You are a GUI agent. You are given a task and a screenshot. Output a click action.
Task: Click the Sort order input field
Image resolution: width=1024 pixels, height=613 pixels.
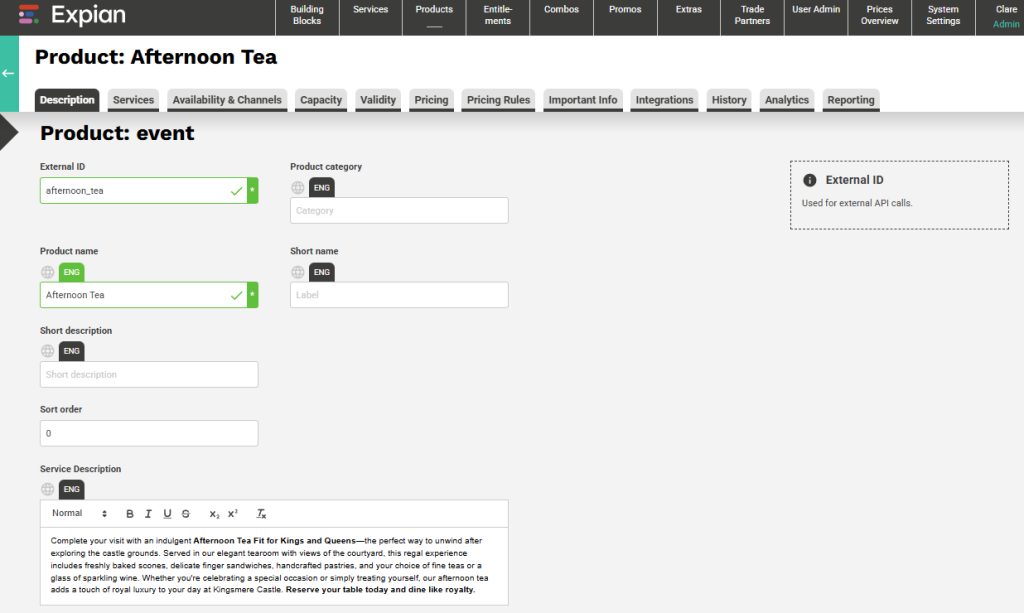click(x=149, y=434)
